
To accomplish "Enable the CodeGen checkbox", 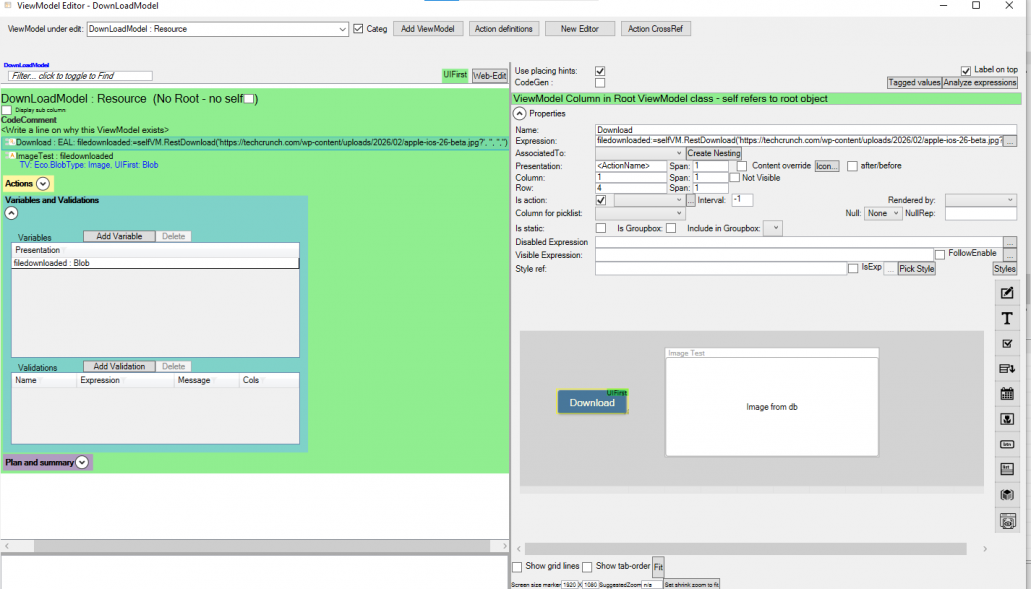I will point(600,83).
